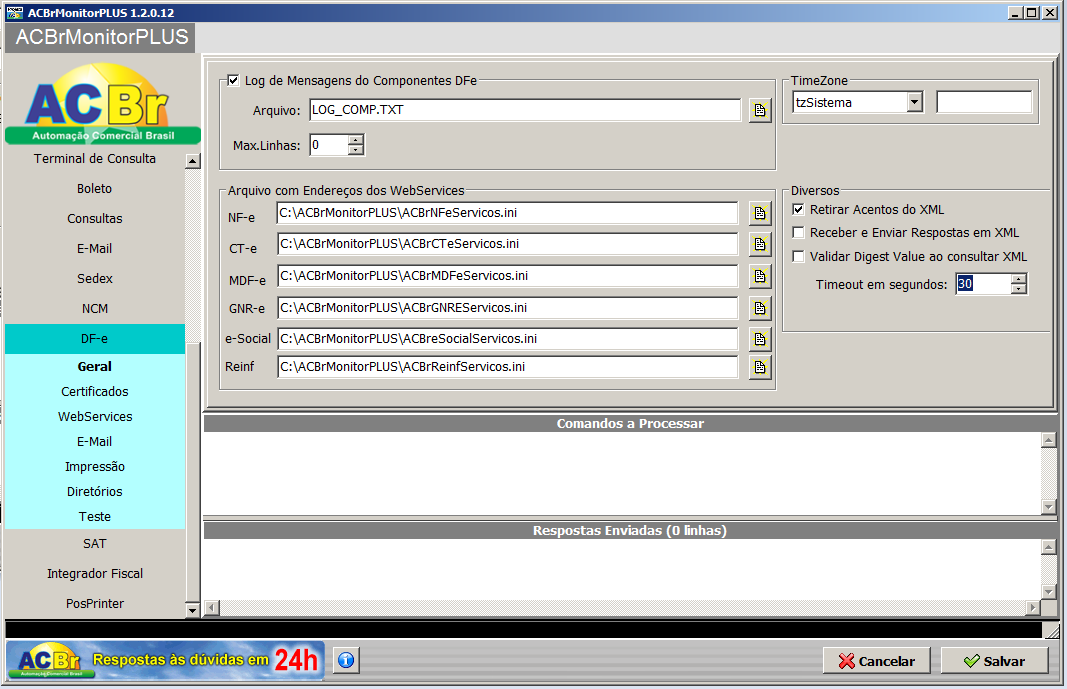Select the DF-e section header

coord(95,339)
